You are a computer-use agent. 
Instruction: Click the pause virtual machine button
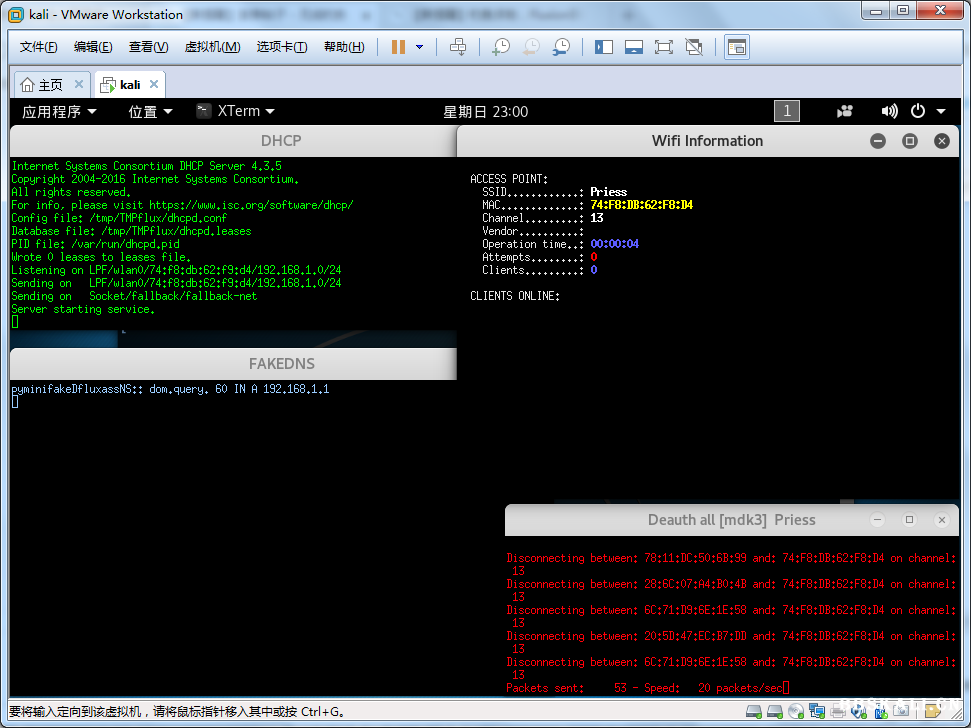[398, 47]
